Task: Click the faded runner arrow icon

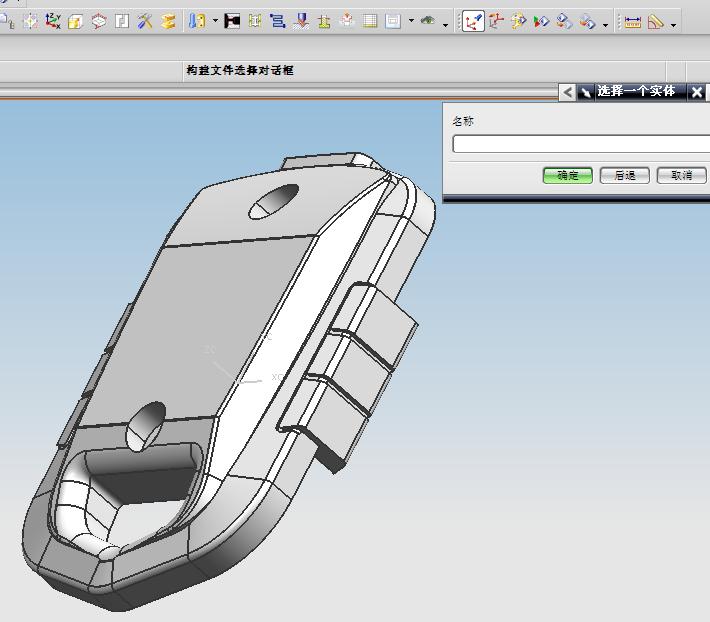Action: (x=347, y=21)
